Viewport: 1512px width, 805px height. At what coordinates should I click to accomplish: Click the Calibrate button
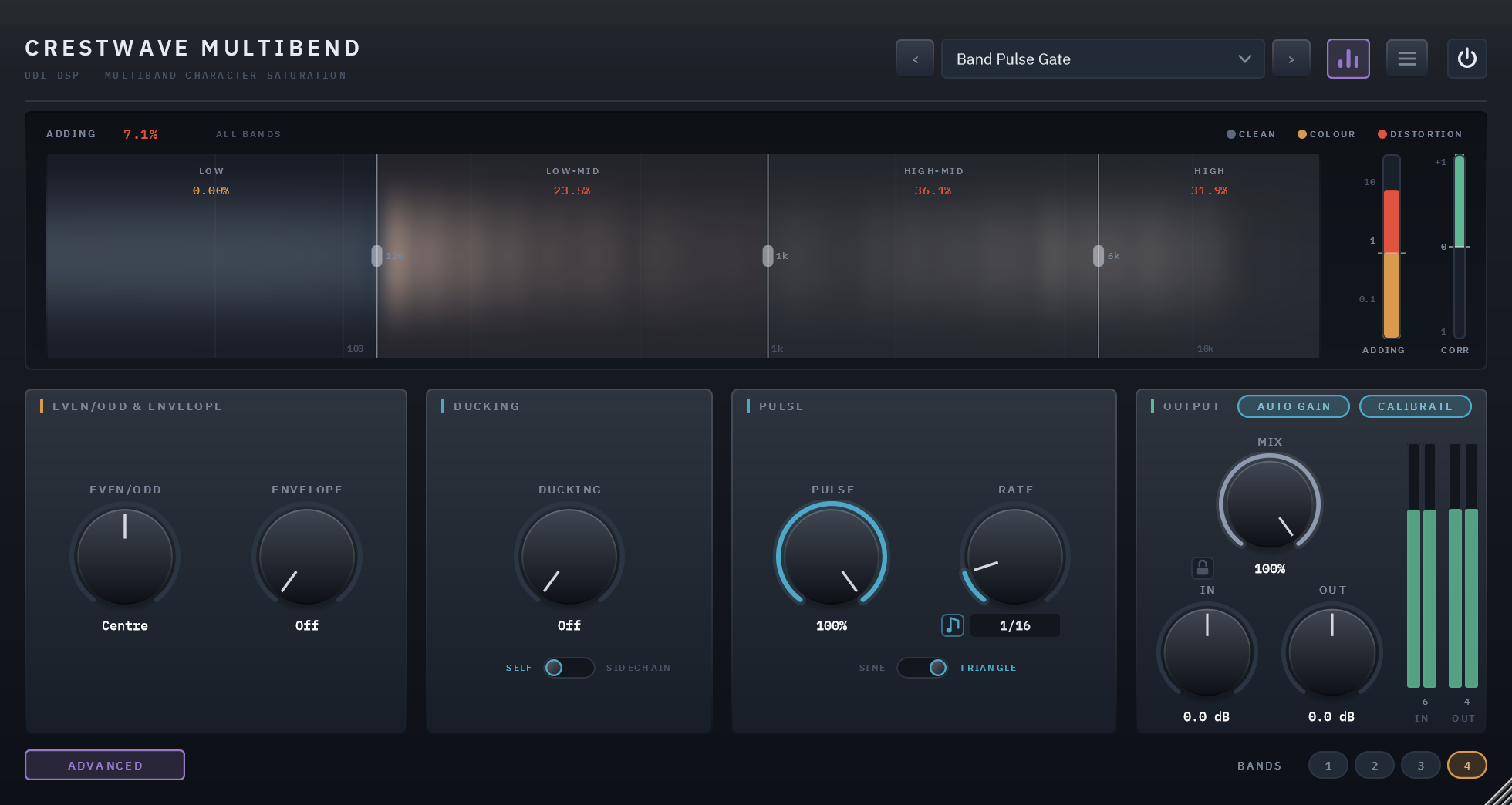pos(1416,406)
